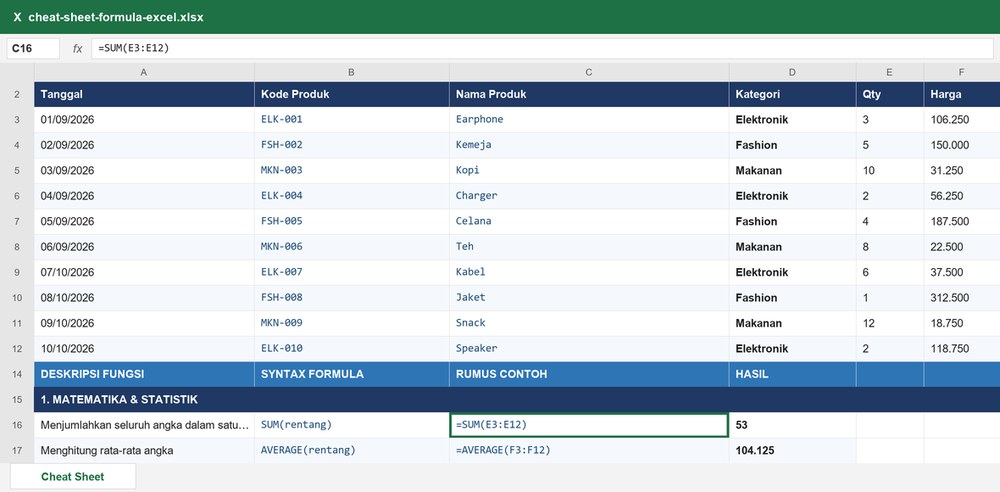Select column C header
This screenshot has width=1000, height=492.
click(589, 72)
